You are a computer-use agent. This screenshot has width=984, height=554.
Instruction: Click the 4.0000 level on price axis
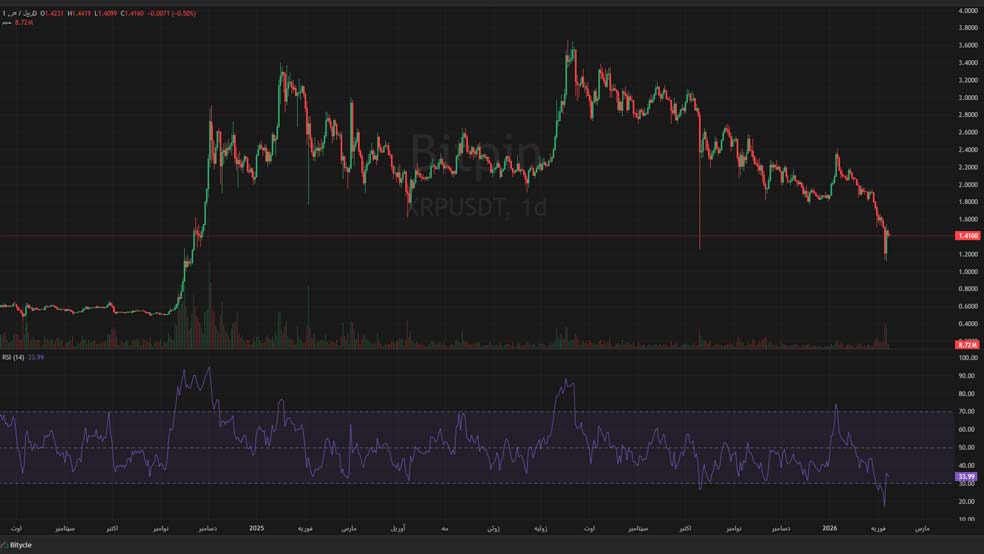(968, 11)
